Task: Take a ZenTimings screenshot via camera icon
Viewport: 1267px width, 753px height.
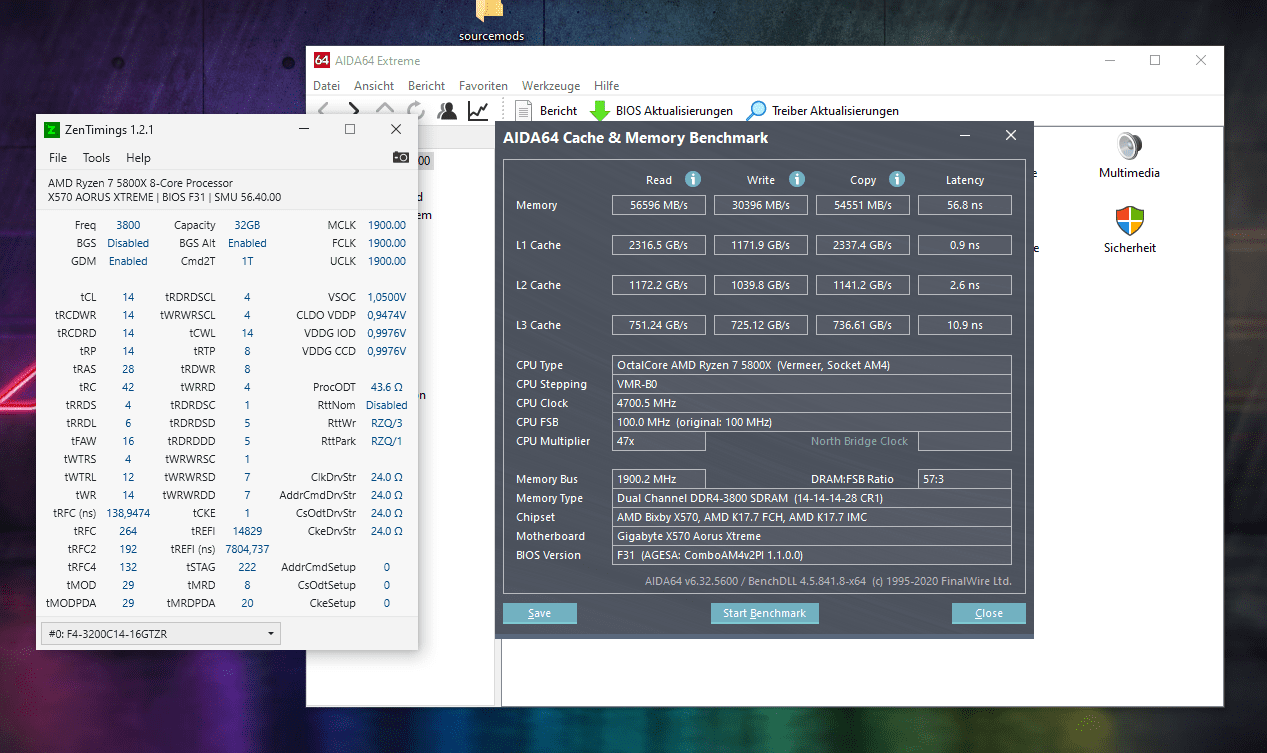Action: [x=400, y=157]
